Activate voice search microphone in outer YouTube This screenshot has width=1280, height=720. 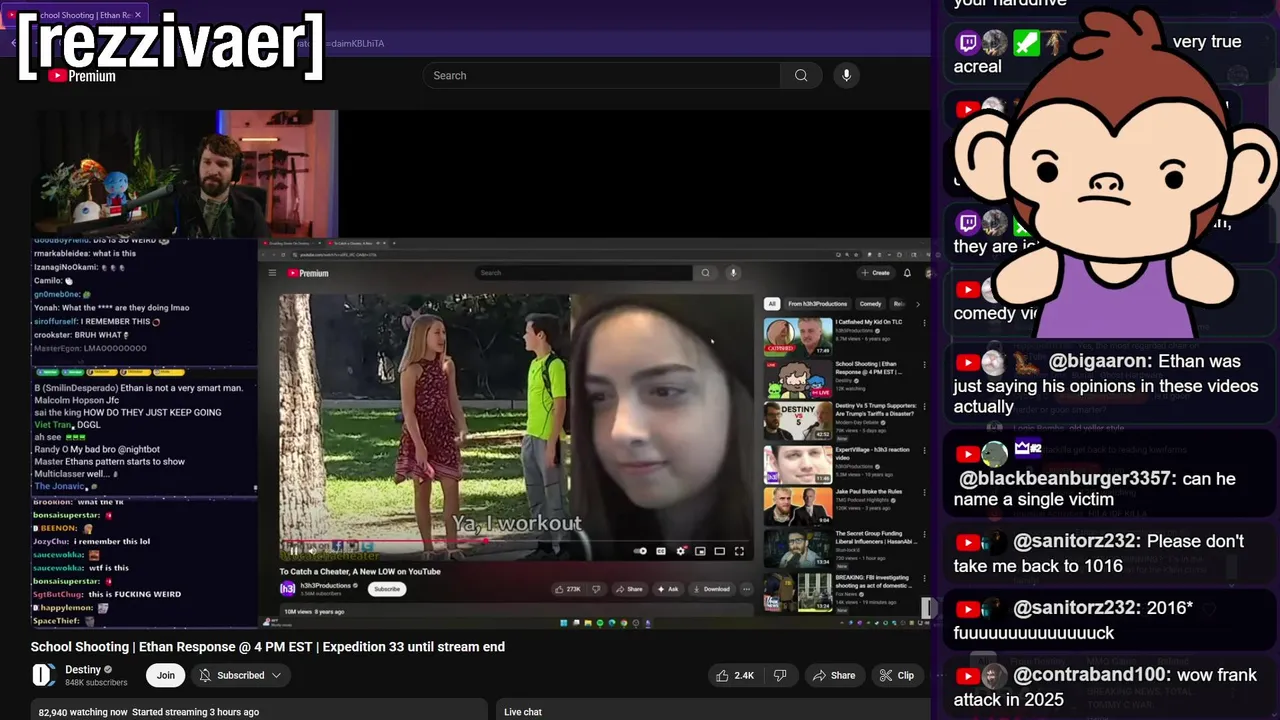(846, 75)
